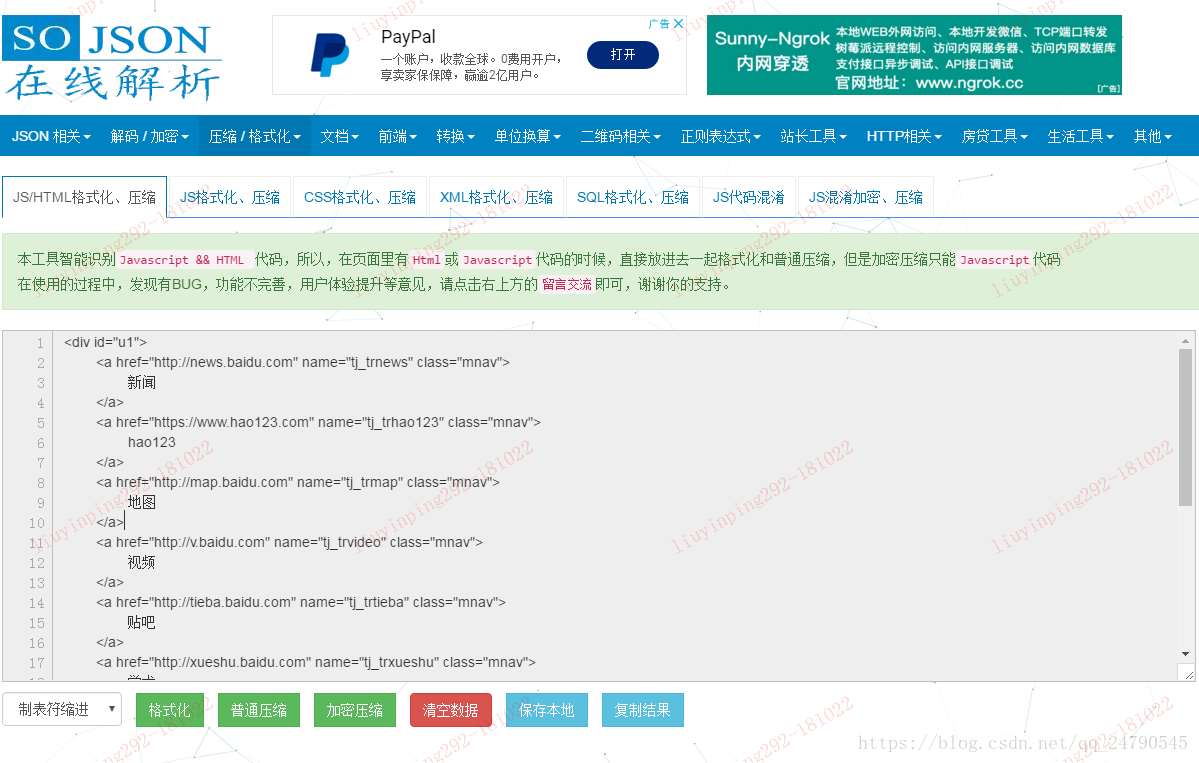1199x763 pixels.
Task: Click the code editor vertical scrollbar thumb
Action: pyautogui.click(x=1185, y=427)
